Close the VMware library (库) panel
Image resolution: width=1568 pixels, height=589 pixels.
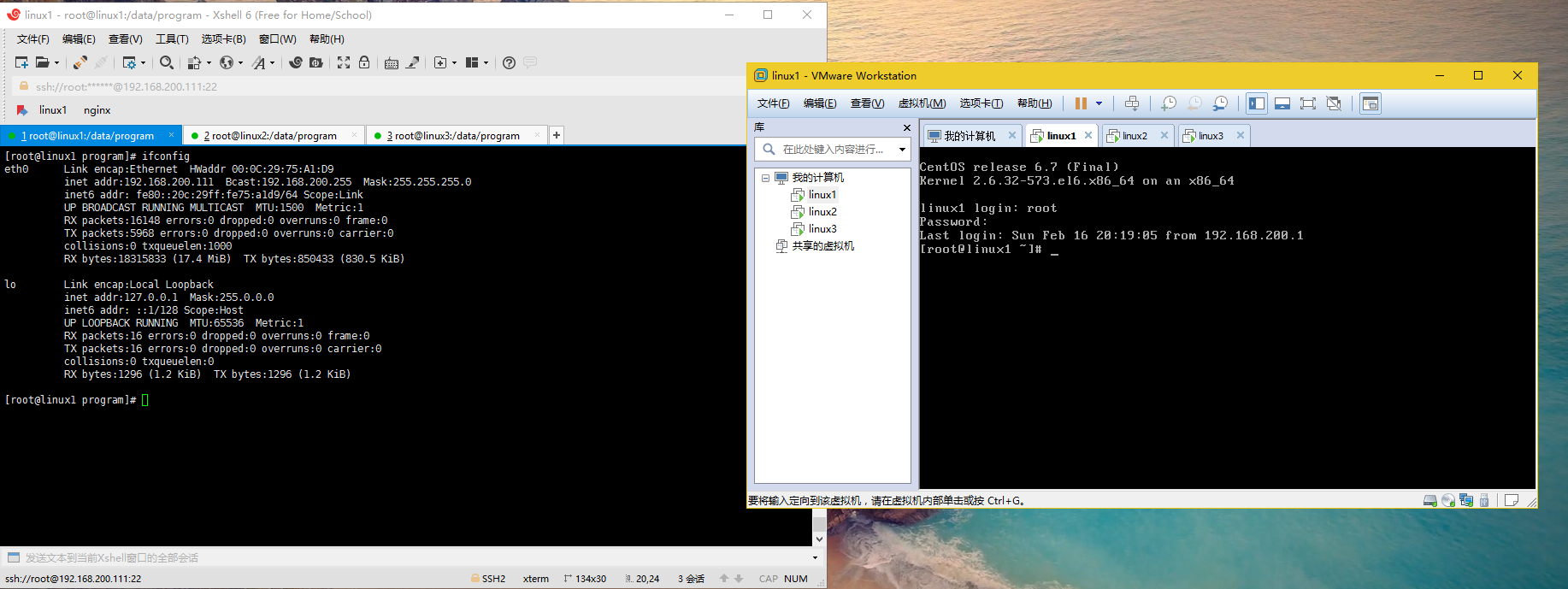coord(907,127)
